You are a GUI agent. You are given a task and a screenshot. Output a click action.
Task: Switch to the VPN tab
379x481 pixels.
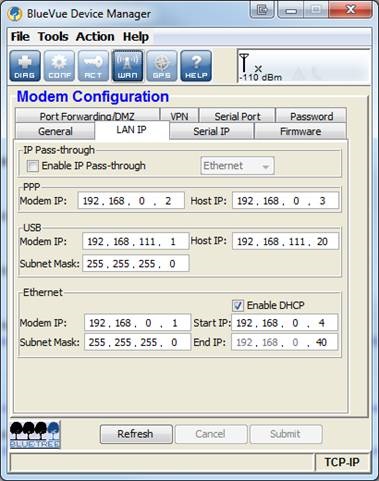179,116
